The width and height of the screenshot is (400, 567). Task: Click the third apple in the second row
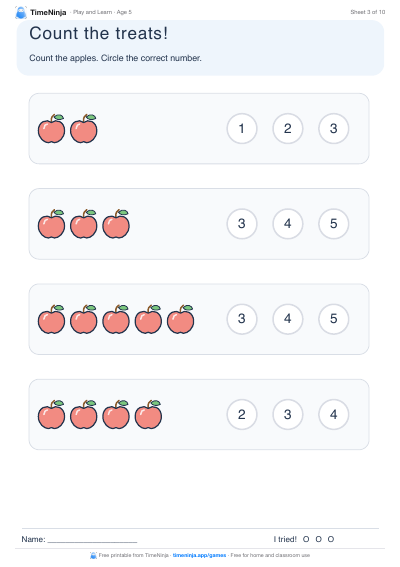(x=116, y=223)
